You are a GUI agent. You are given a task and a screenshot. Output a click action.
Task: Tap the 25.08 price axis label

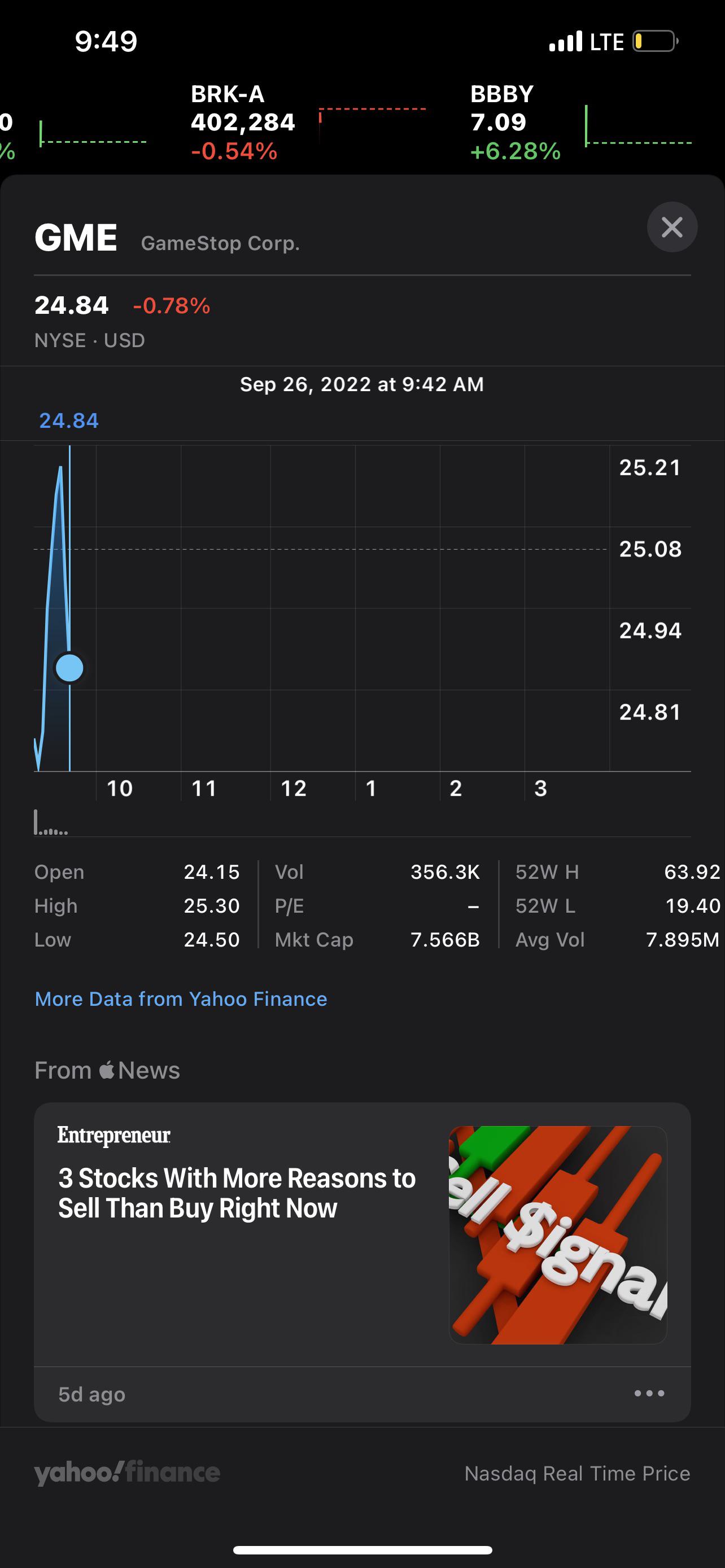(x=650, y=549)
